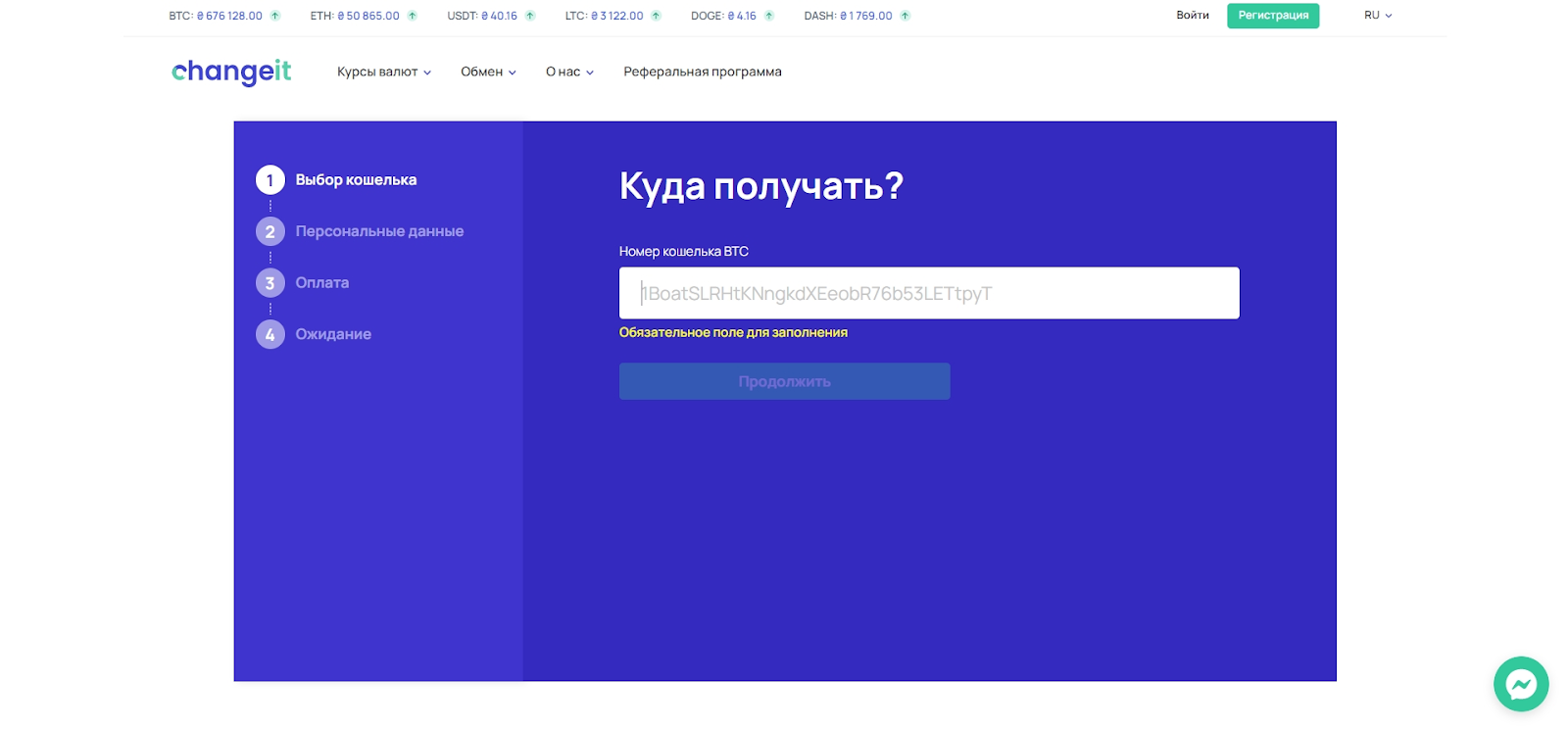Image resolution: width=1568 pixels, height=729 pixels.
Task: Click the Оплата step label
Action: (x=322, y=283)
